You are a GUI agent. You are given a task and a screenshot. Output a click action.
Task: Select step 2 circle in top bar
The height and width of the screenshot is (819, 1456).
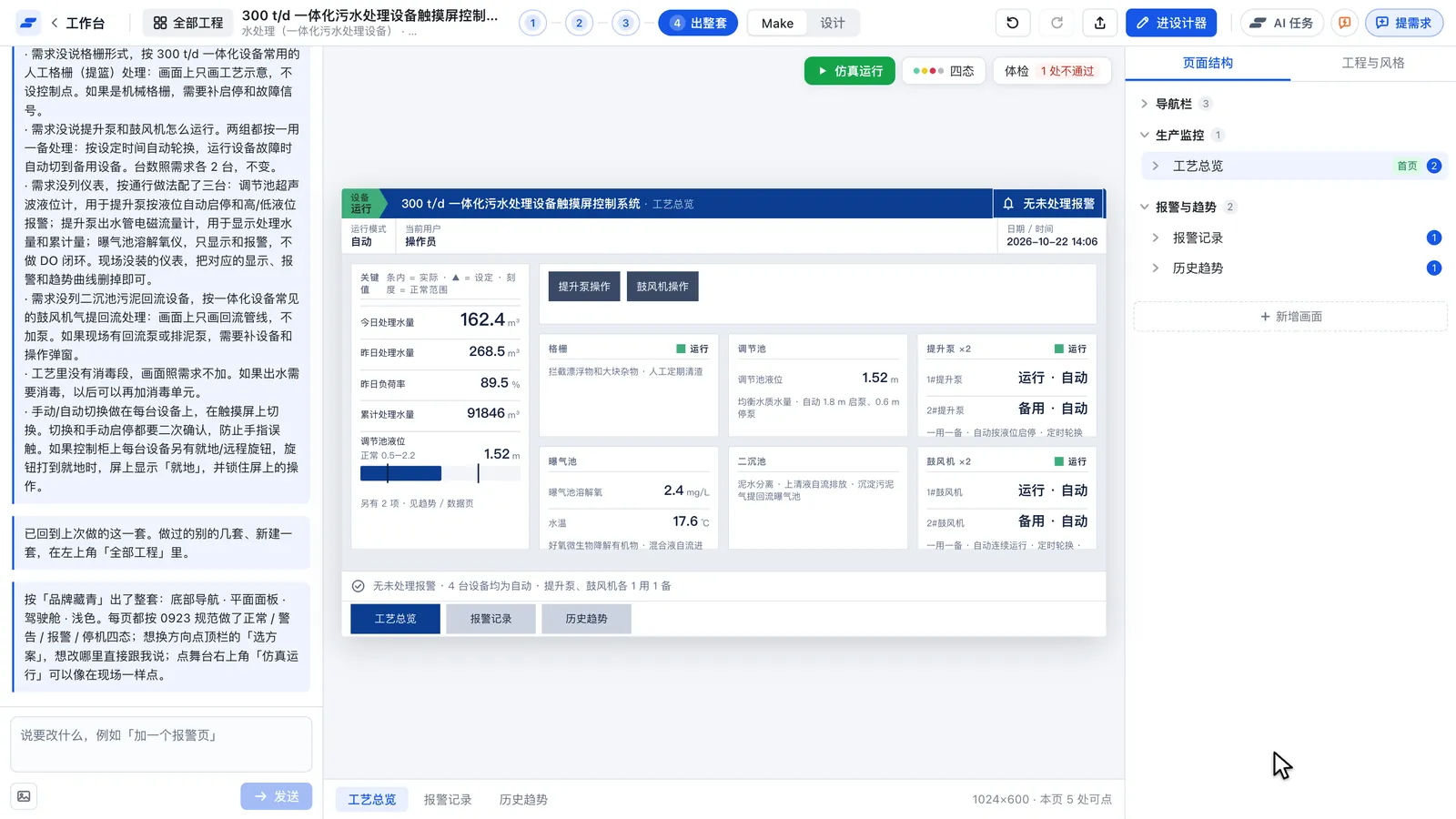(x=579, y=23)
